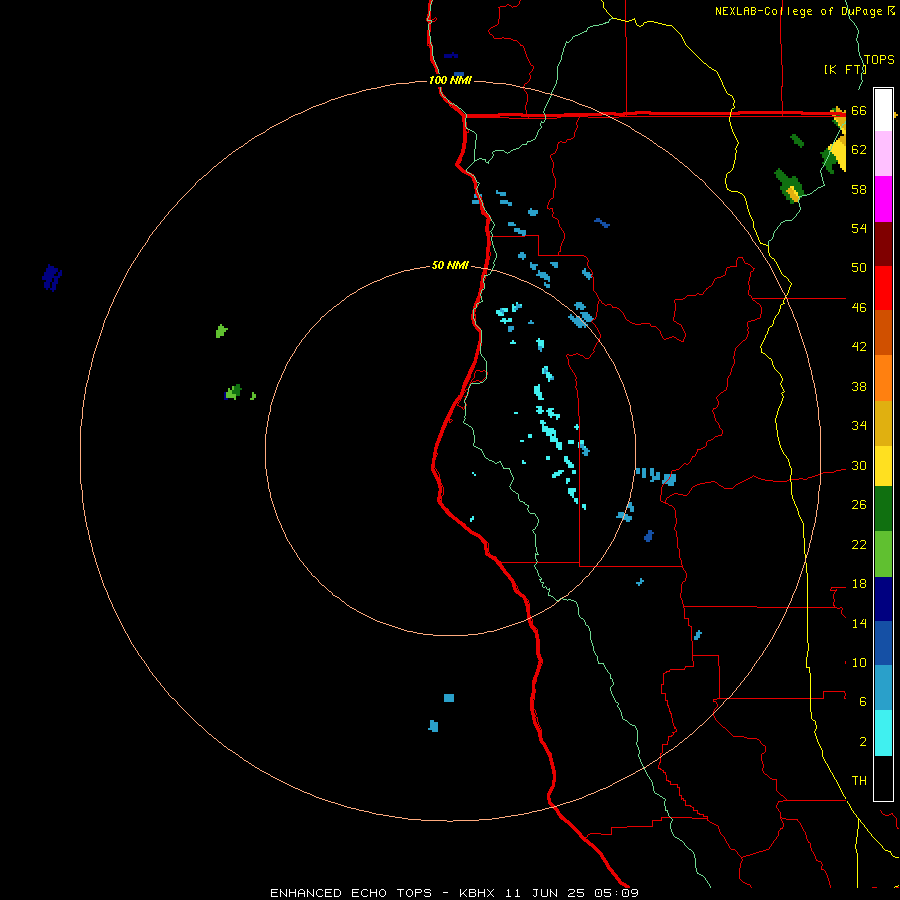Pick the light blue 6-10 legend swatch
Screen dimensions: 900x900
[883, 688]
